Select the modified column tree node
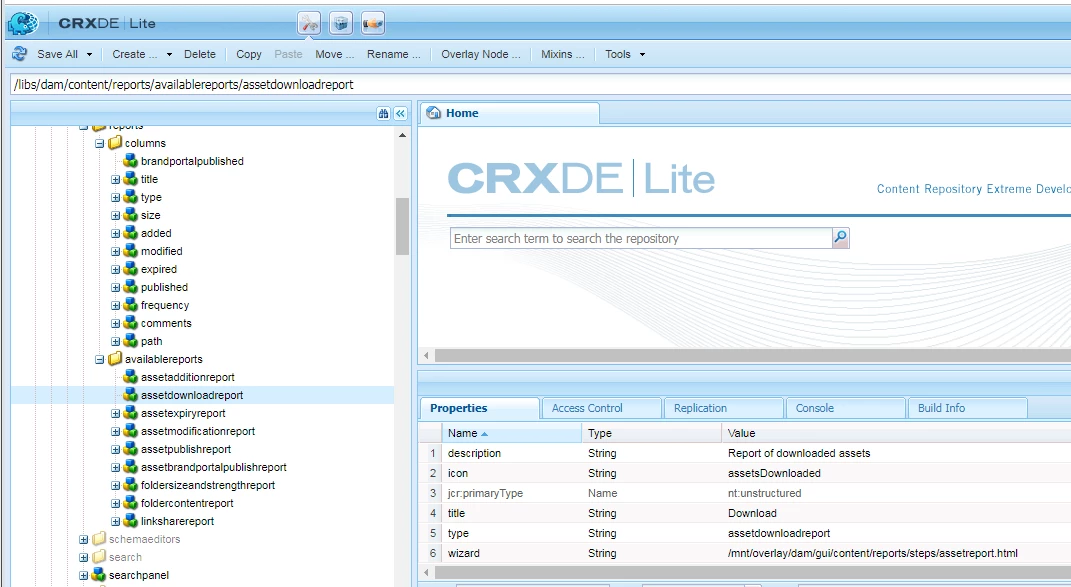This screenshot has width=1071, height=587. tap(161, 251)
